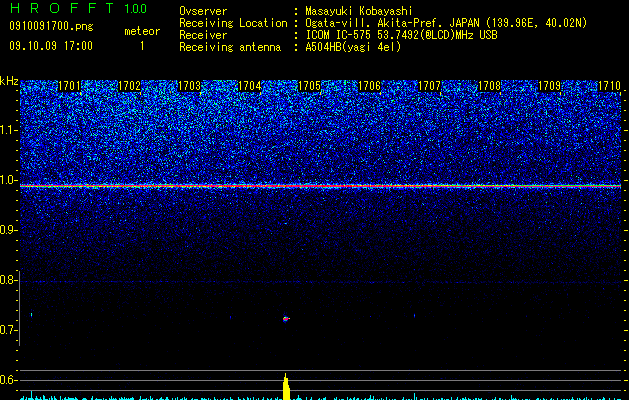629x400 pixels.
Task: Click the 0.6 kHz axis label
Action: (8, 380)
